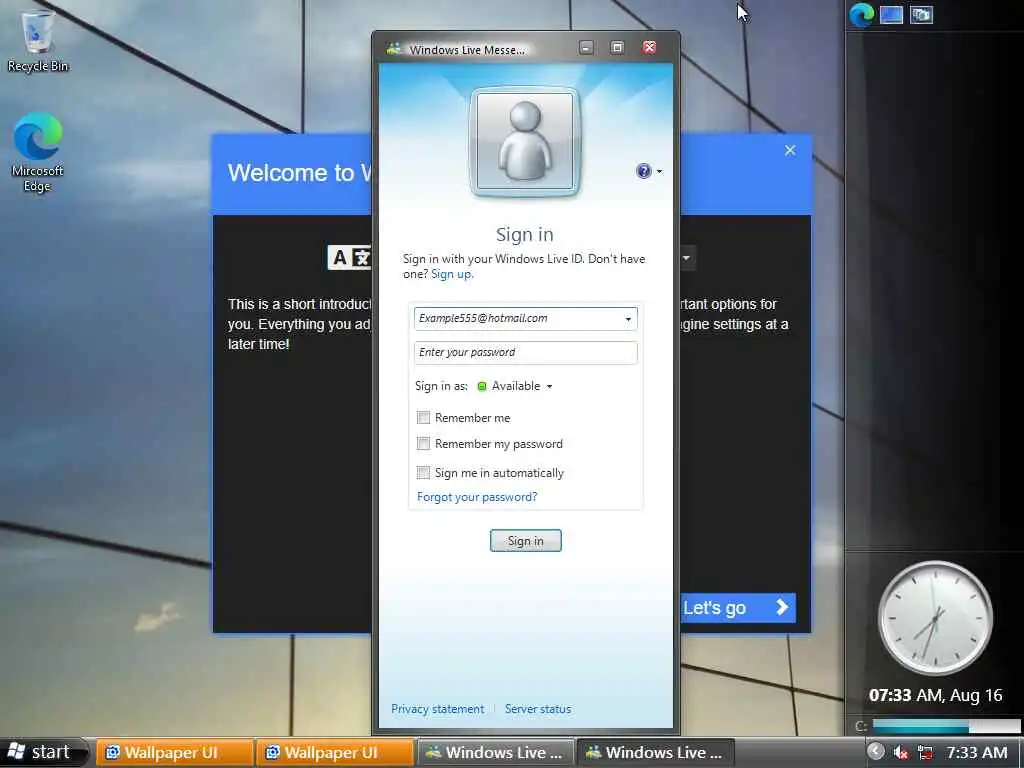Click the Edge icon in the top-right sidebar
The height and width of the screenshot is (768, 1024).
coord(861,14)
